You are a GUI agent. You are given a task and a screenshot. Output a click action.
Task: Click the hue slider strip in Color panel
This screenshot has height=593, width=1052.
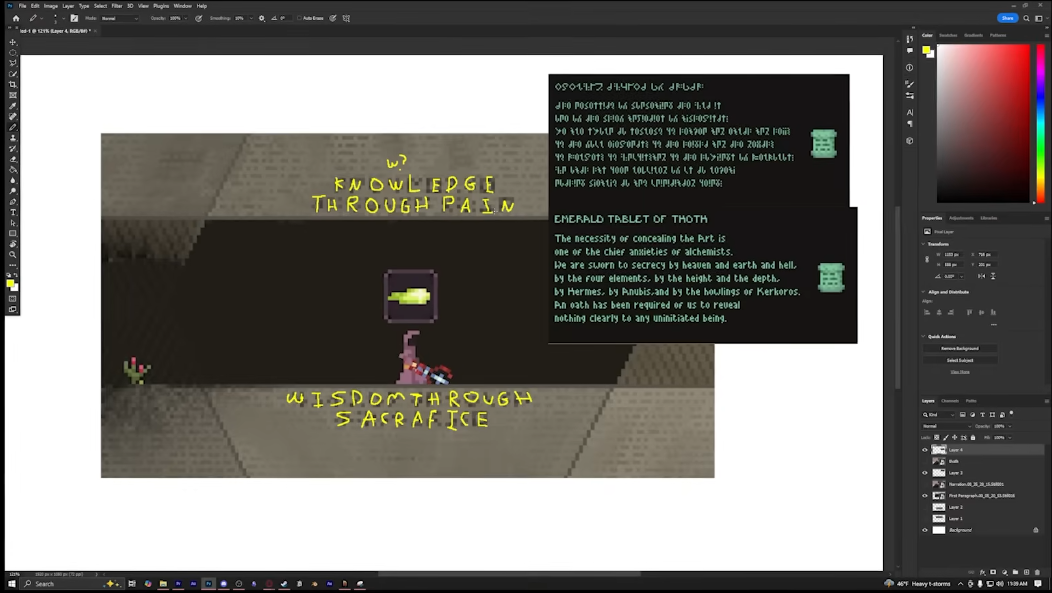(1040, 123)
